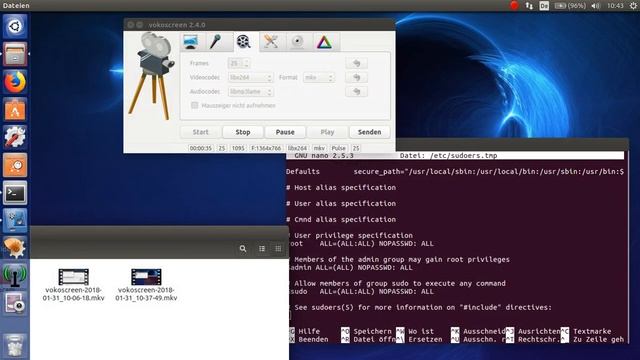This screenshot has width=640, height=360.
Task: Open Ubuntu Software orange bag icon
Action: (15, 110)
